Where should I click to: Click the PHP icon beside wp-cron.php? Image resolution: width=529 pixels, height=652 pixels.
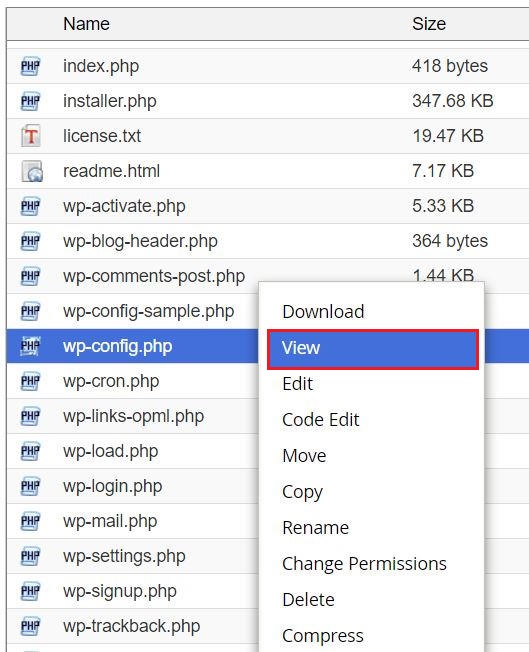(x=30, y=381)
